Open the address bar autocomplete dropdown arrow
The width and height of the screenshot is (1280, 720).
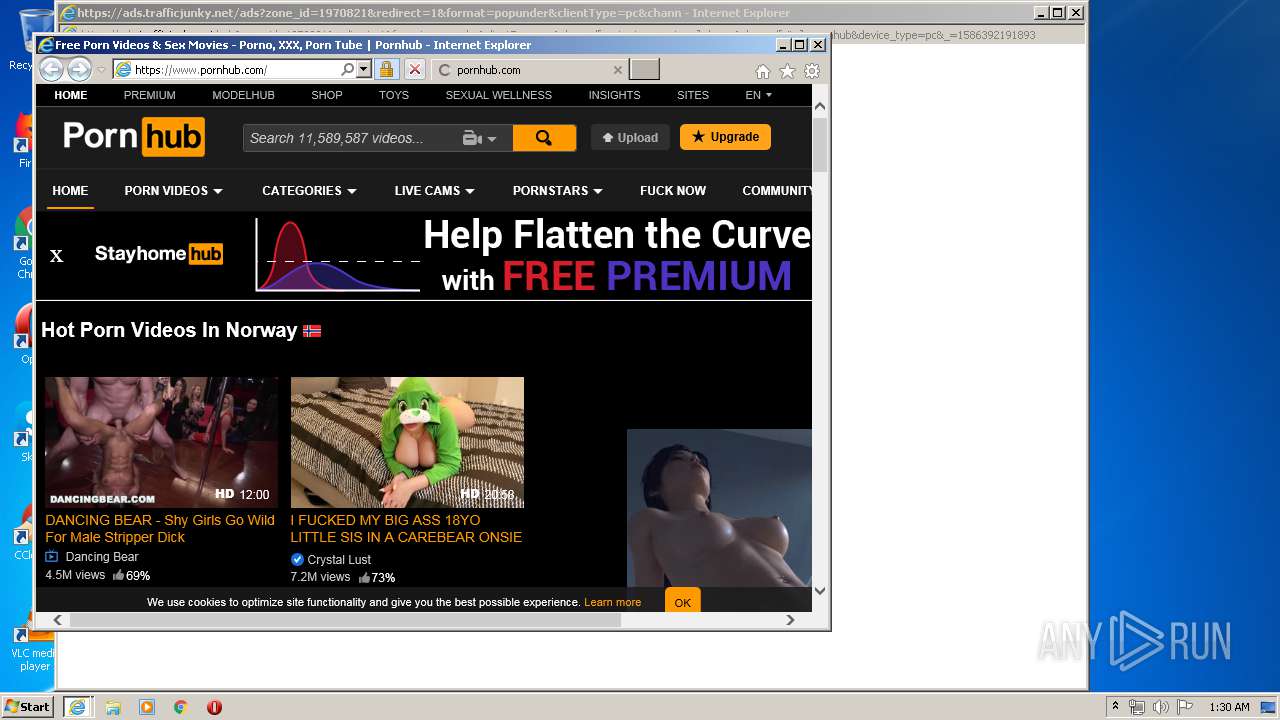pos(364,70)
